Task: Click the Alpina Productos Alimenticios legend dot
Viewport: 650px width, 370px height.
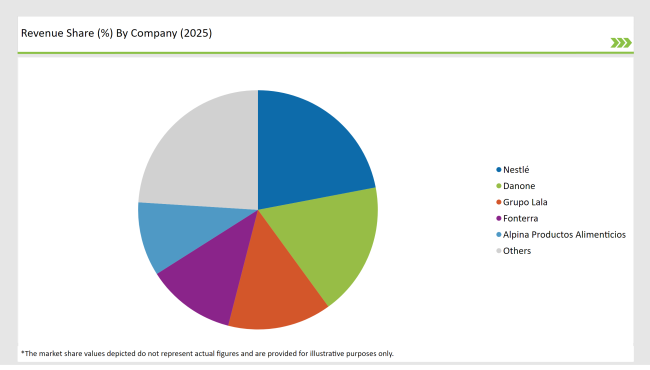Action: click(x=499, y=235)
